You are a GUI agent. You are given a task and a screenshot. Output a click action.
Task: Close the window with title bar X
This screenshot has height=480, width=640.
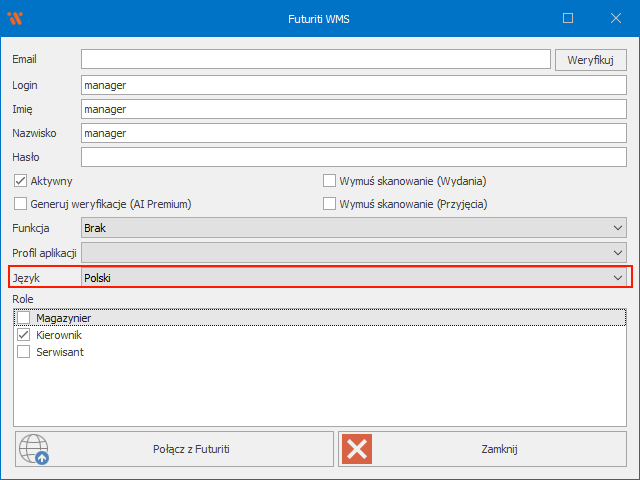[x=613, y=18]
